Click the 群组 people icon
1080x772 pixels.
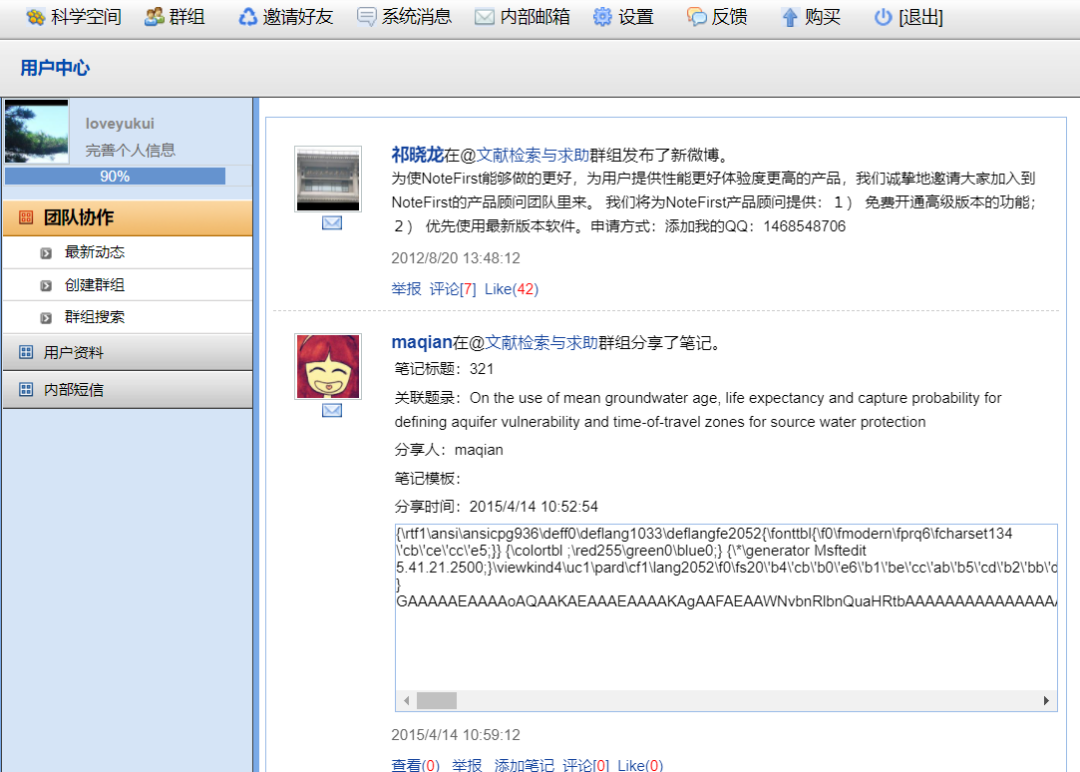click(154, 17)
